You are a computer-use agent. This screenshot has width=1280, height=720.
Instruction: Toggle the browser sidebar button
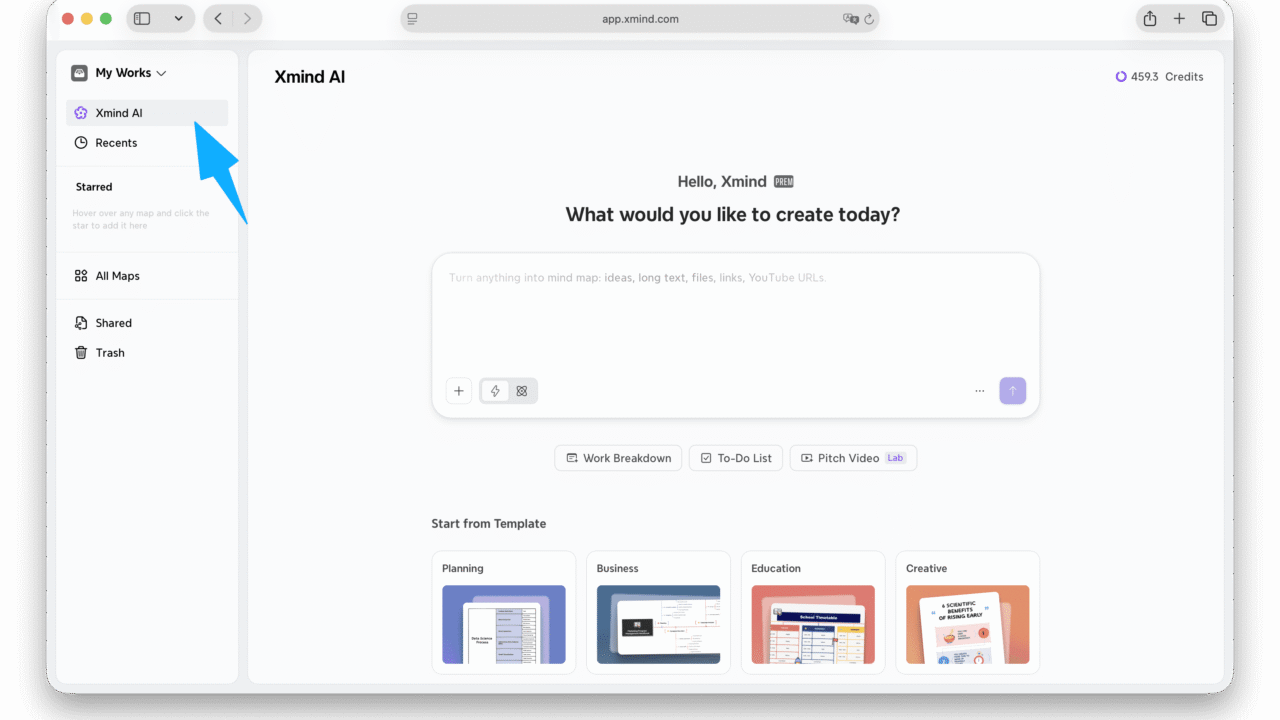(x=142, y=18)
